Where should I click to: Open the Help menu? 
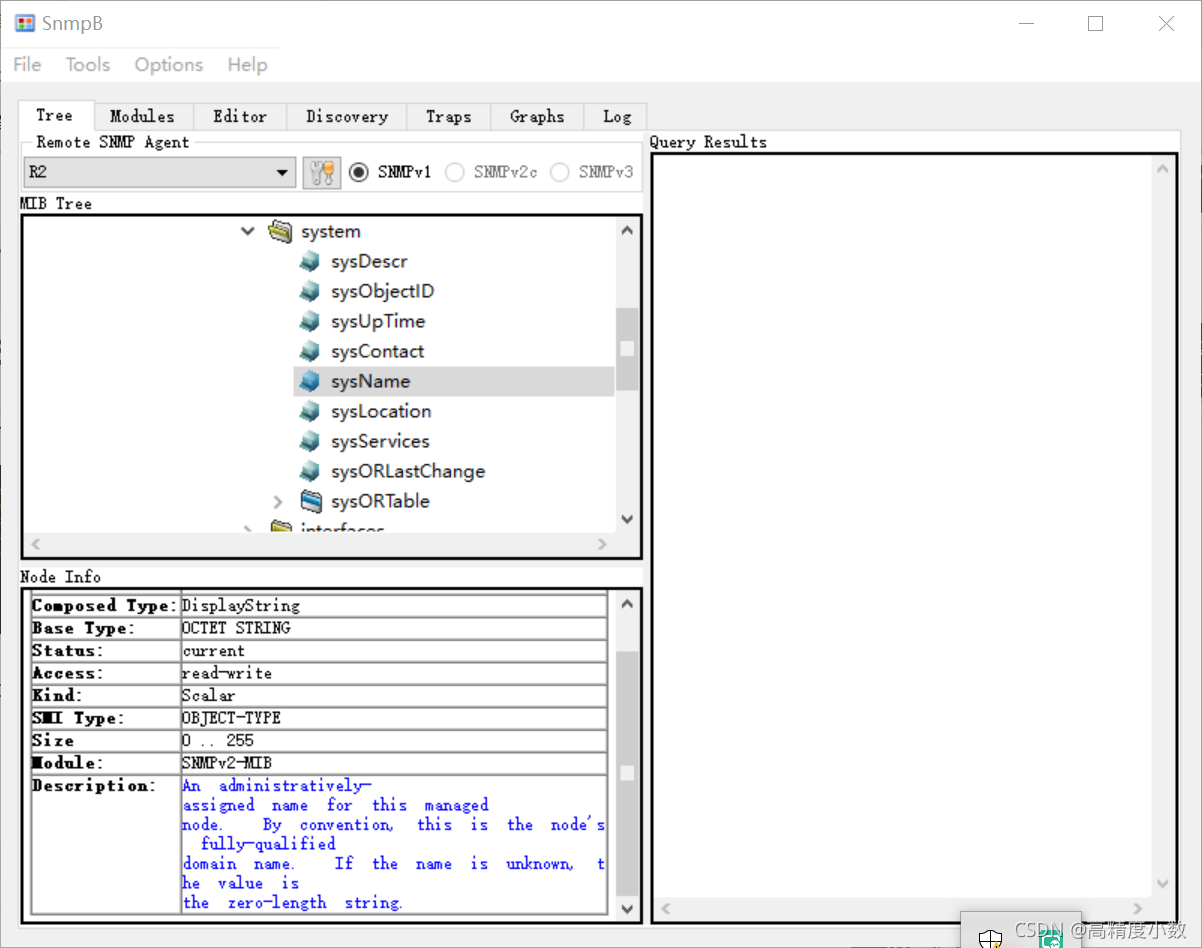pos(247,64)
